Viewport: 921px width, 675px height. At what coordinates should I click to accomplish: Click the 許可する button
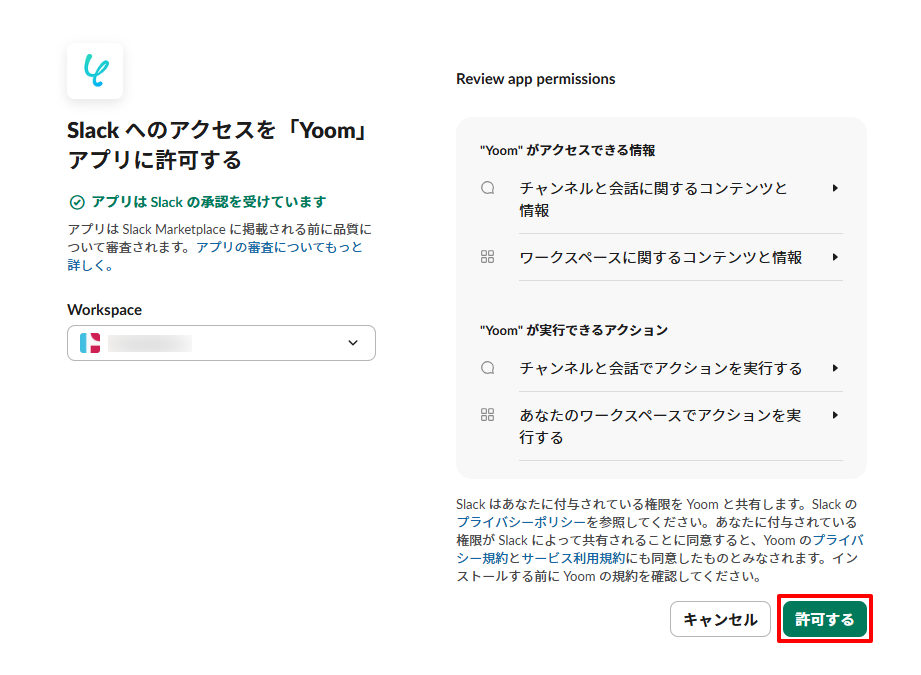point(825,619)
